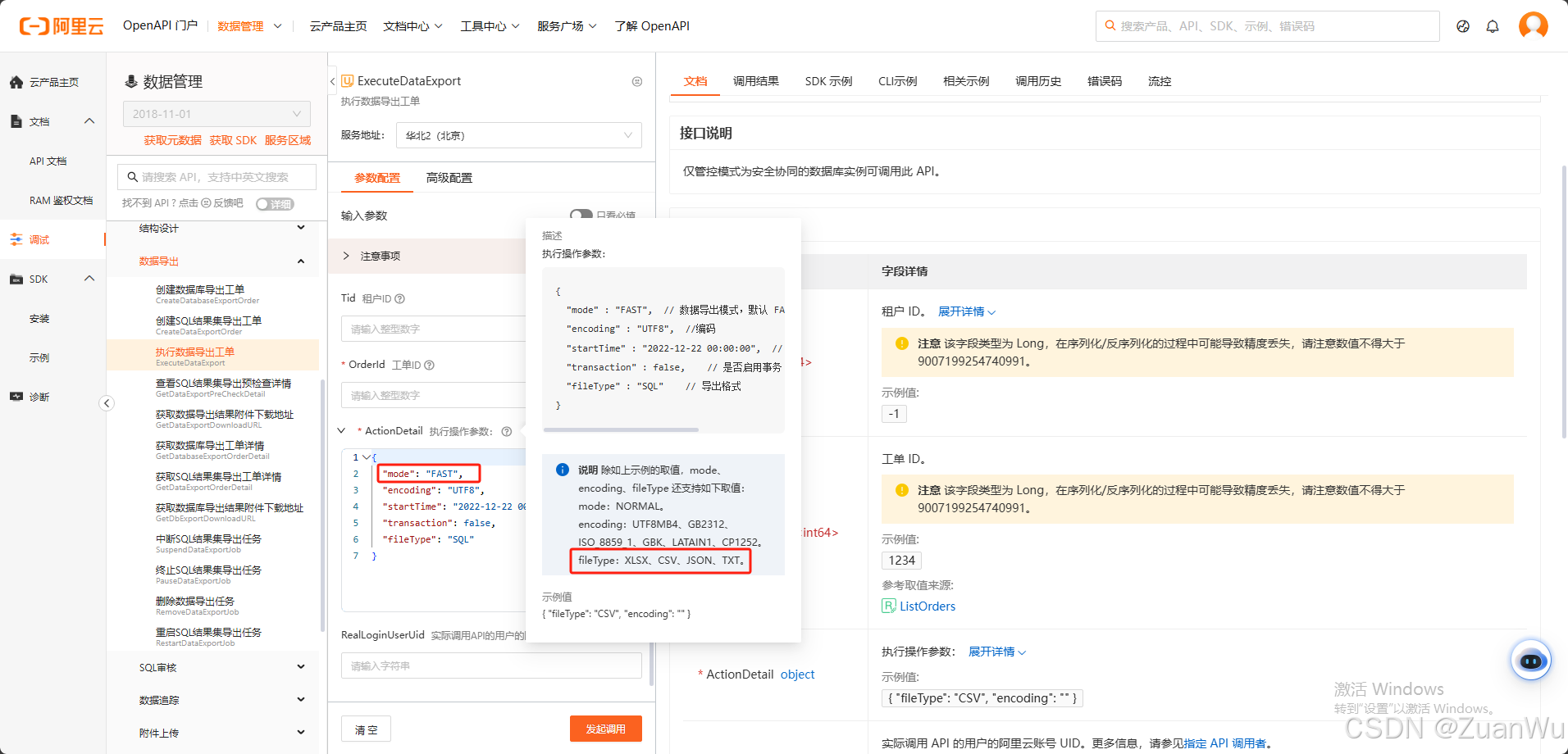Click the help icon next to Tid 租户ID

399,299
